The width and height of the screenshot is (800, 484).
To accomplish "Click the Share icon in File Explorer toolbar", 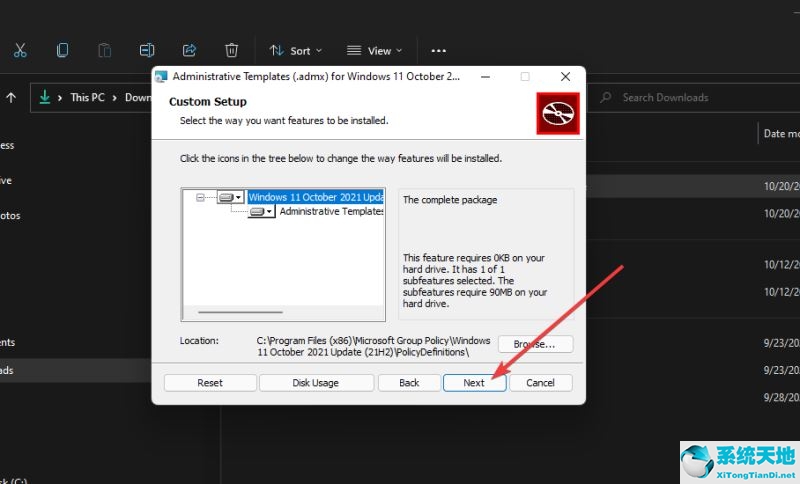I will click(189, 50).
